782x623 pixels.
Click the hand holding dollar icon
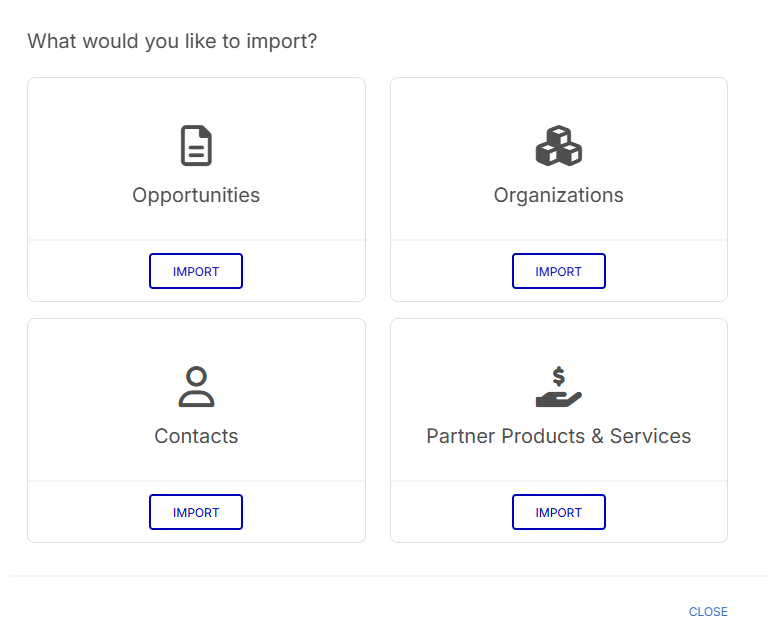tap(558, 397)
